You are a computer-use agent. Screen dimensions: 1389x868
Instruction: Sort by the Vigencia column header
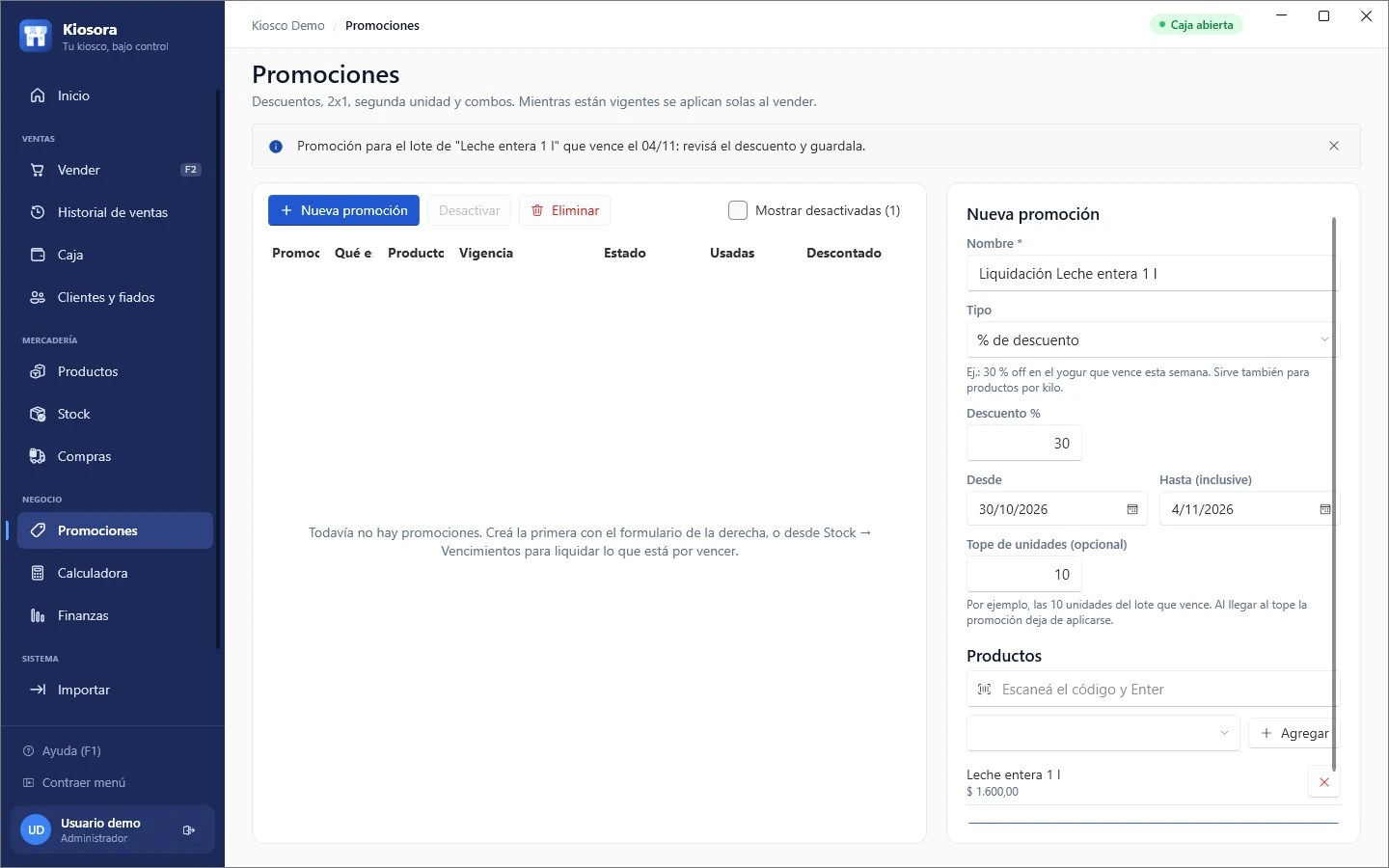486,253
